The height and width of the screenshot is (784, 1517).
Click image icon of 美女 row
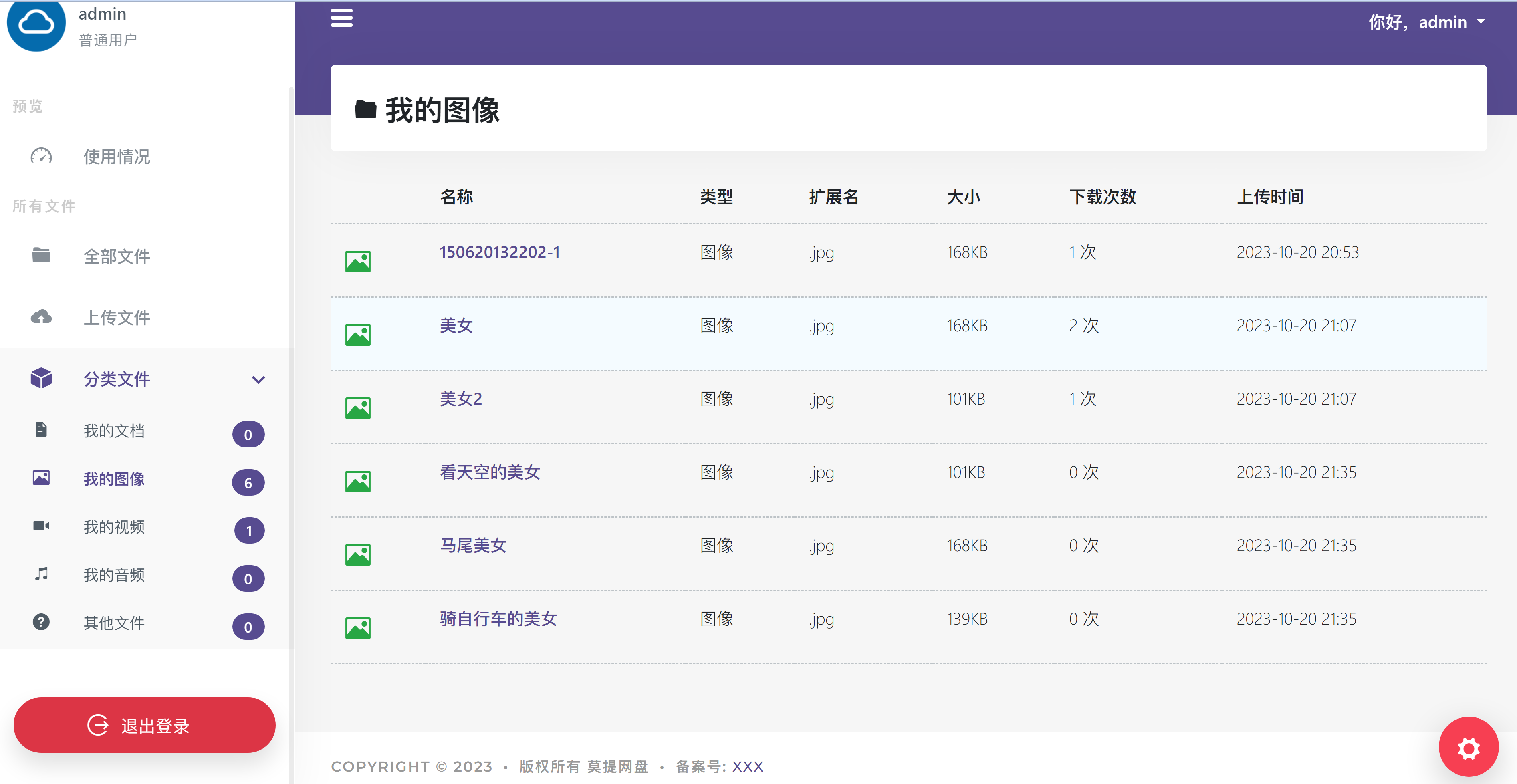[358, 335]
